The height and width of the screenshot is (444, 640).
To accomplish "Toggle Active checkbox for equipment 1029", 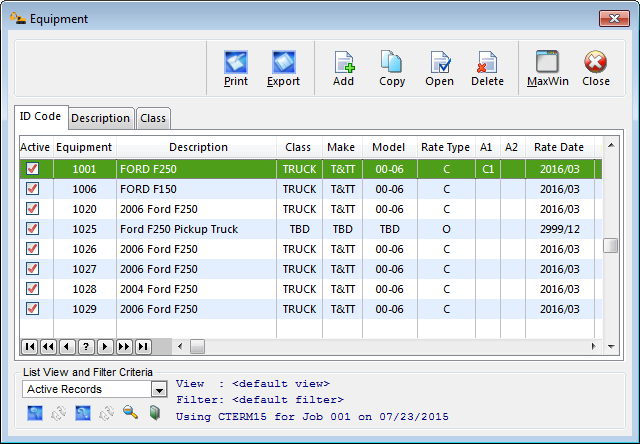I will point(33,309).
